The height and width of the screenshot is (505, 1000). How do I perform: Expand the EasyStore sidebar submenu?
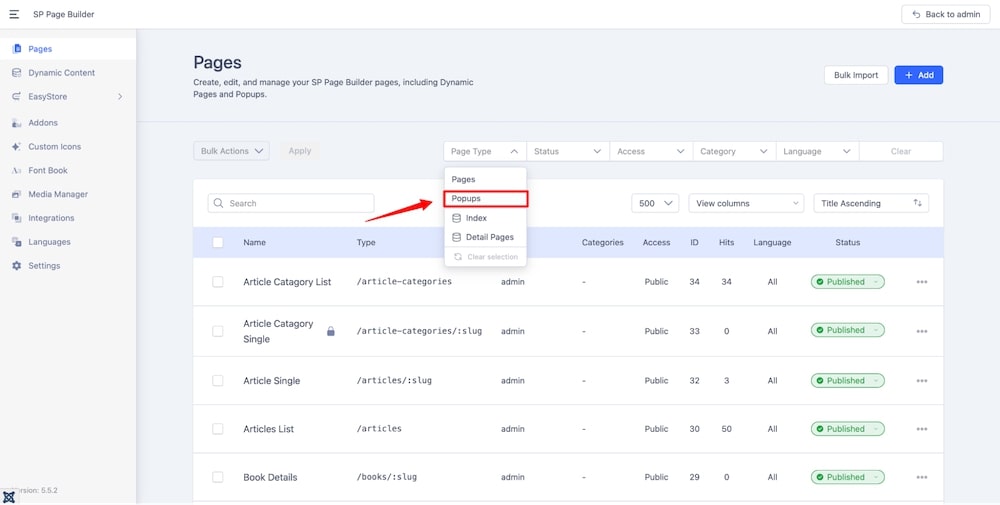click(x=120, y=97)
